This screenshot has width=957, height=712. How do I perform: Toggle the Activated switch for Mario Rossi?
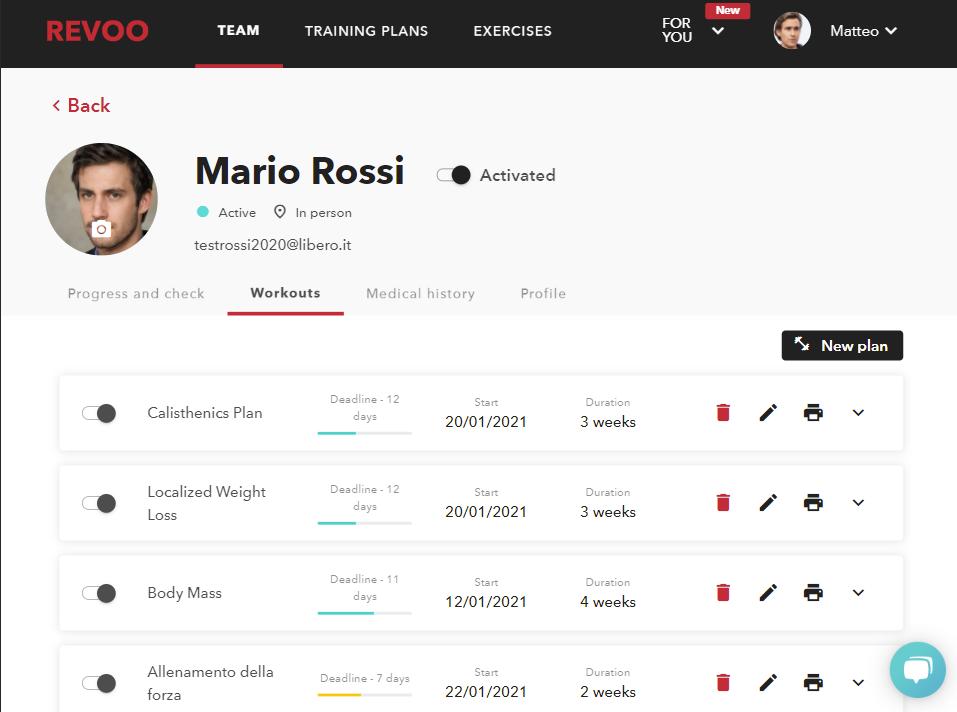(x=453, y=175)
